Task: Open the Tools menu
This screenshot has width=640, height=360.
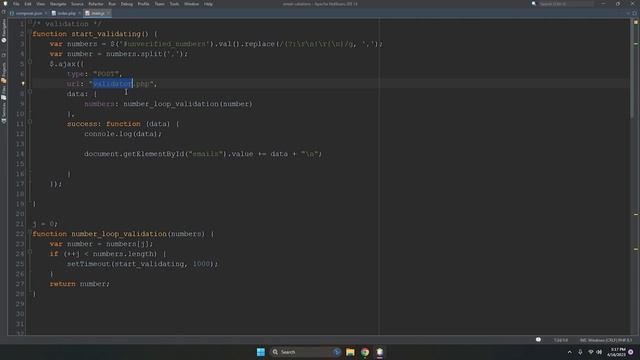Action: pos(174,4)
